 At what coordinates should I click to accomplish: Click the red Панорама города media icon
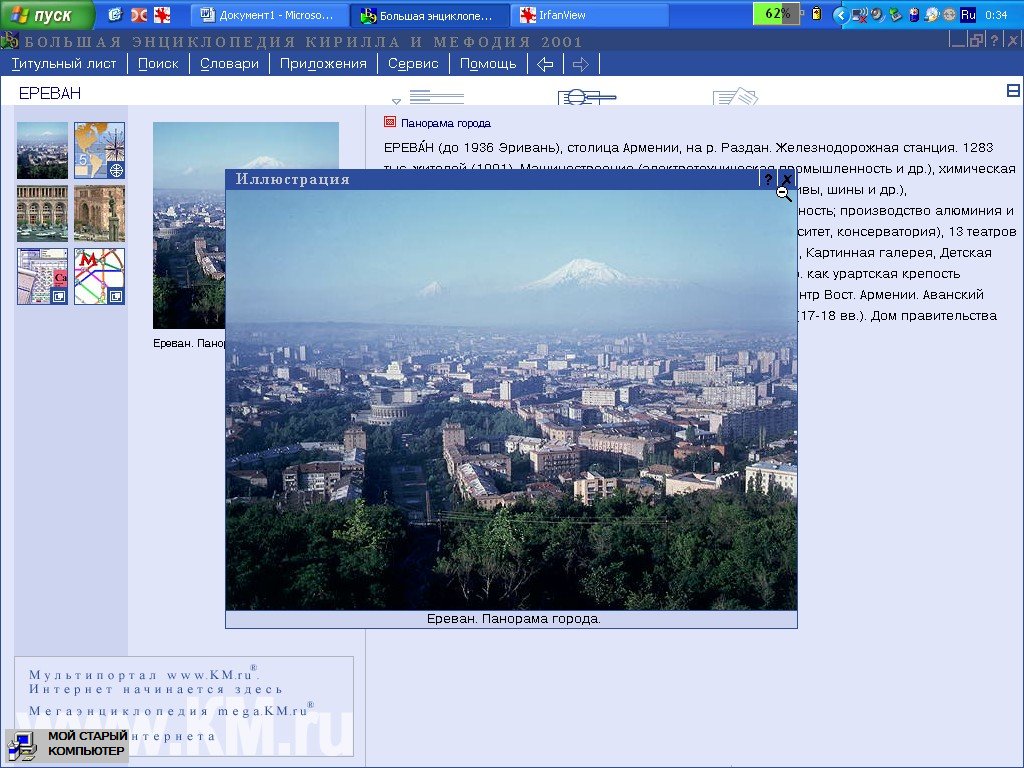click(x=390, y=122)
